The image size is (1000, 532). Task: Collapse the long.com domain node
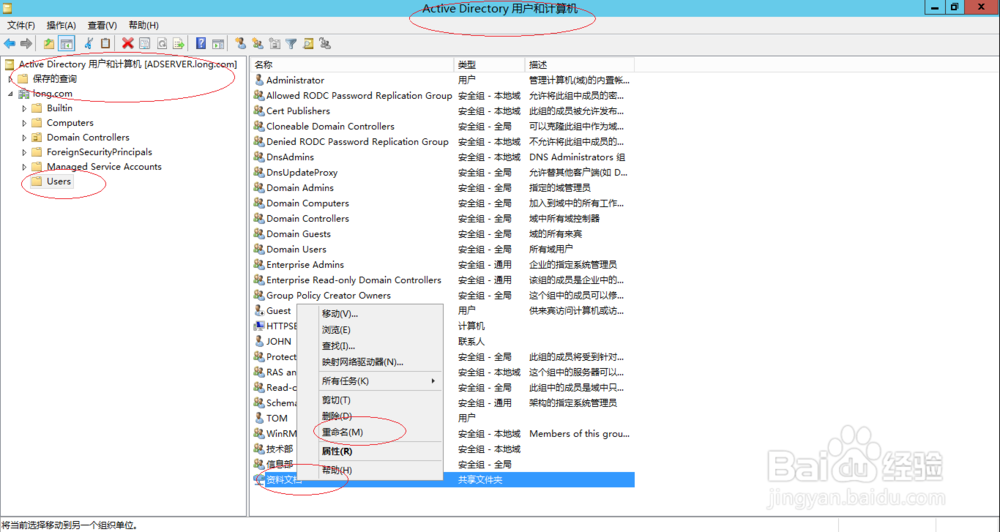click(10, 94)
